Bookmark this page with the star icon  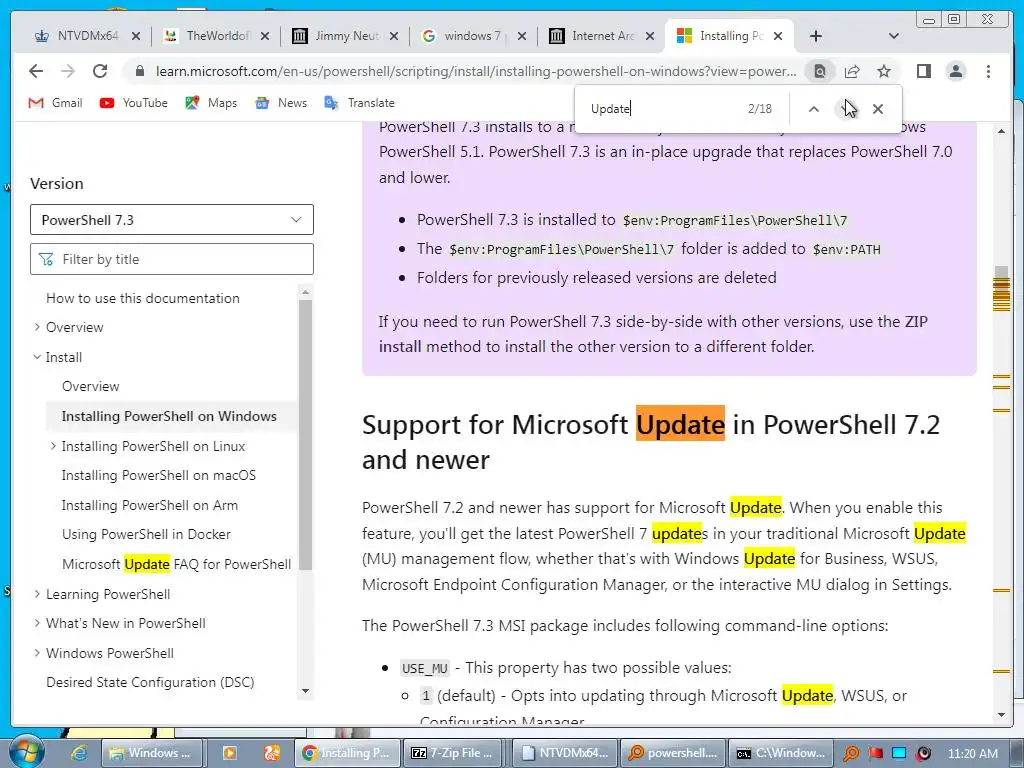(x=884, y=71)
